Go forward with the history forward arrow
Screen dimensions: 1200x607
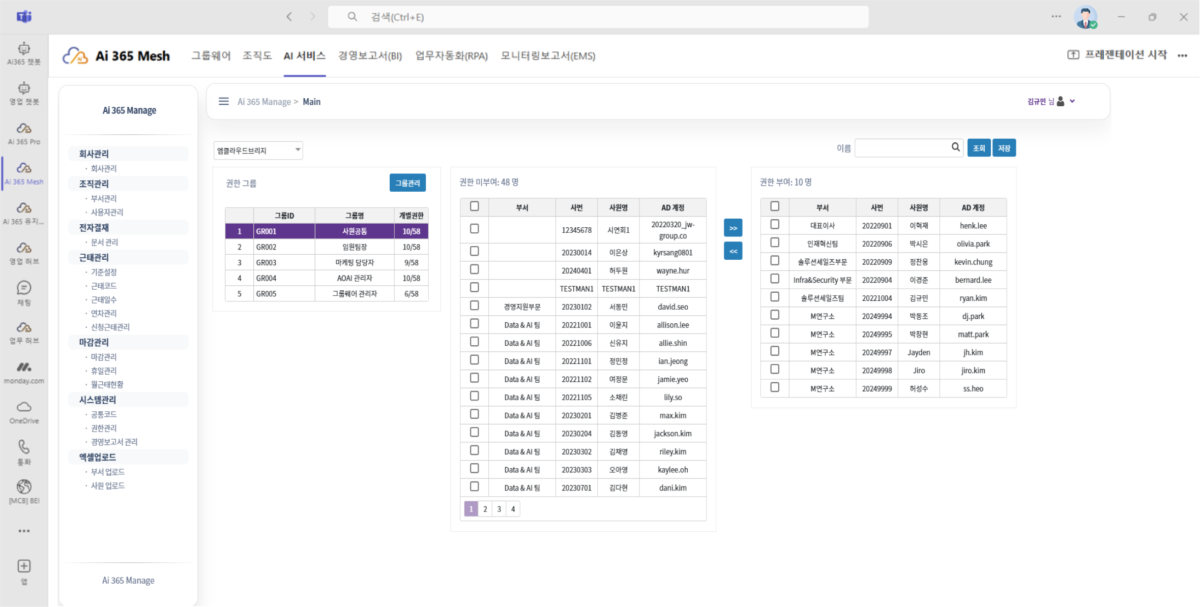pos(313,17)
